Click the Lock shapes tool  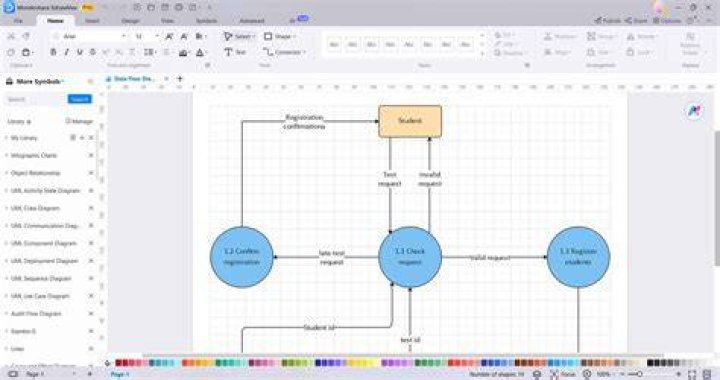coord(639,52)
